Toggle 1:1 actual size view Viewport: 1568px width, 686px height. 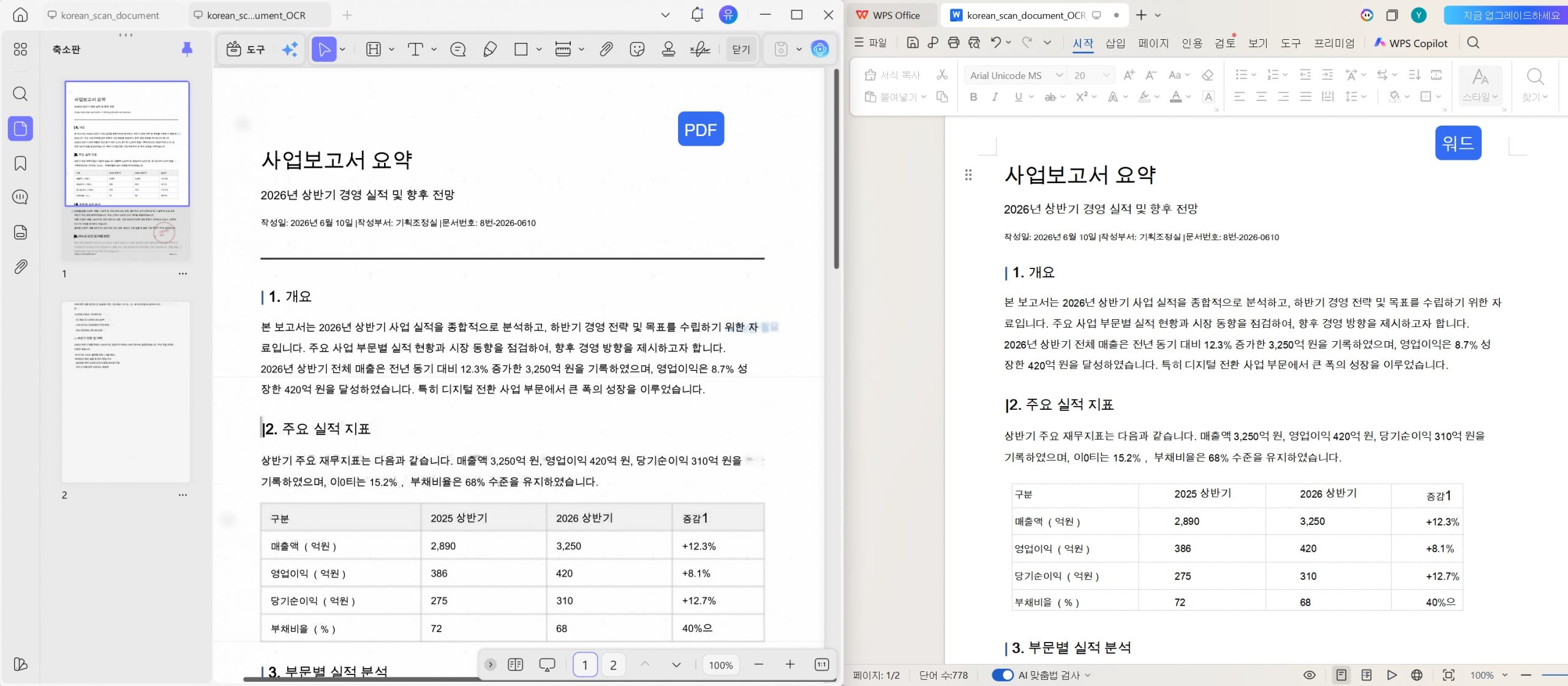pos(821,665)
